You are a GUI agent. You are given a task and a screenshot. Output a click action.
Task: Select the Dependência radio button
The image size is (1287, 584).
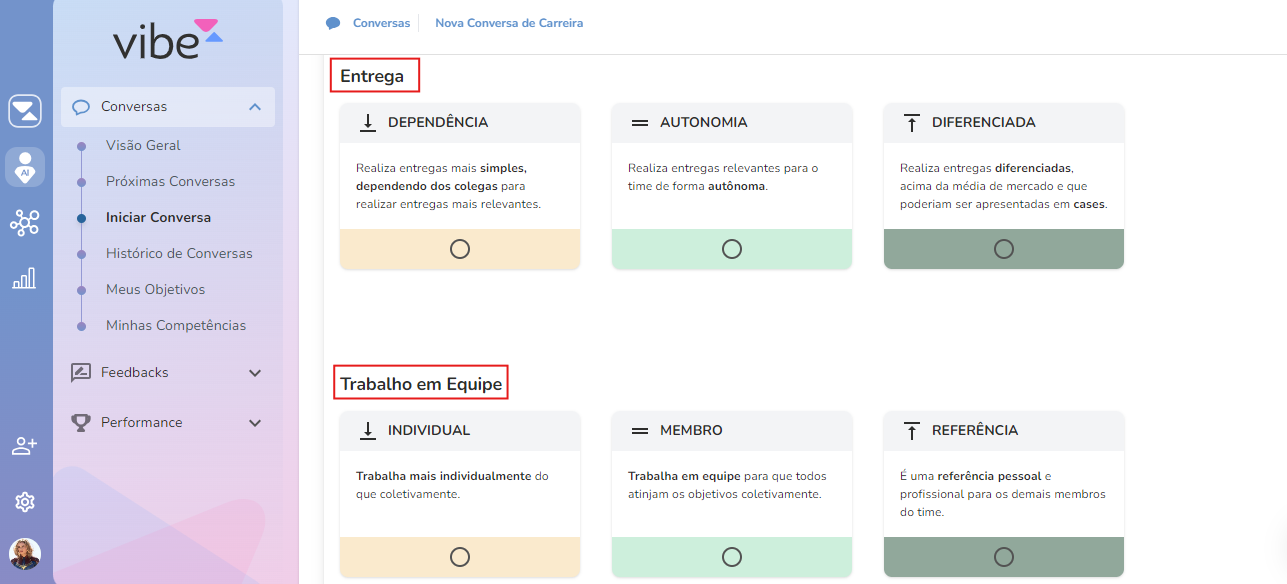point(460,249)
